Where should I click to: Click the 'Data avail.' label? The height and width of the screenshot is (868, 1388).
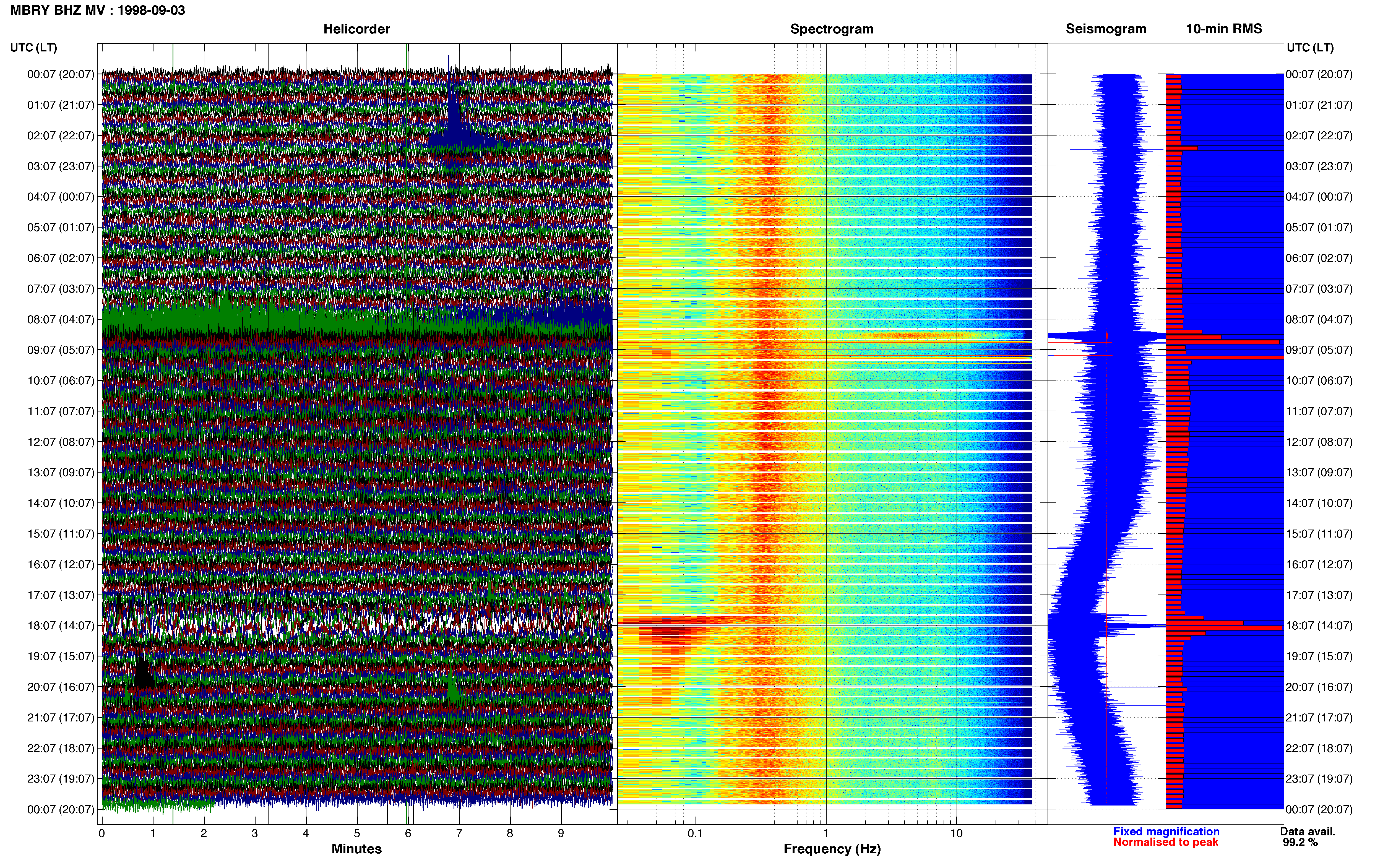tap(1308, 831)
